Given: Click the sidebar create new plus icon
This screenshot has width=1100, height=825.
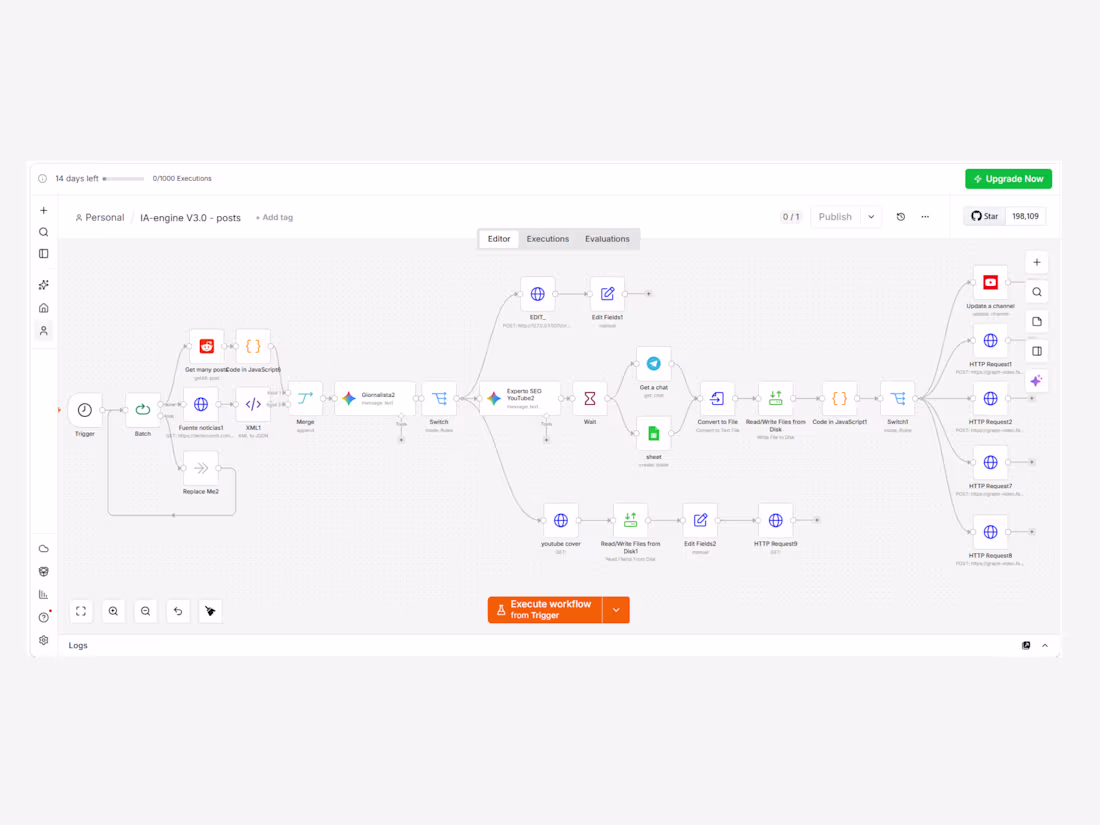Looking at the screenshot, I should click(x=43, y=210).
